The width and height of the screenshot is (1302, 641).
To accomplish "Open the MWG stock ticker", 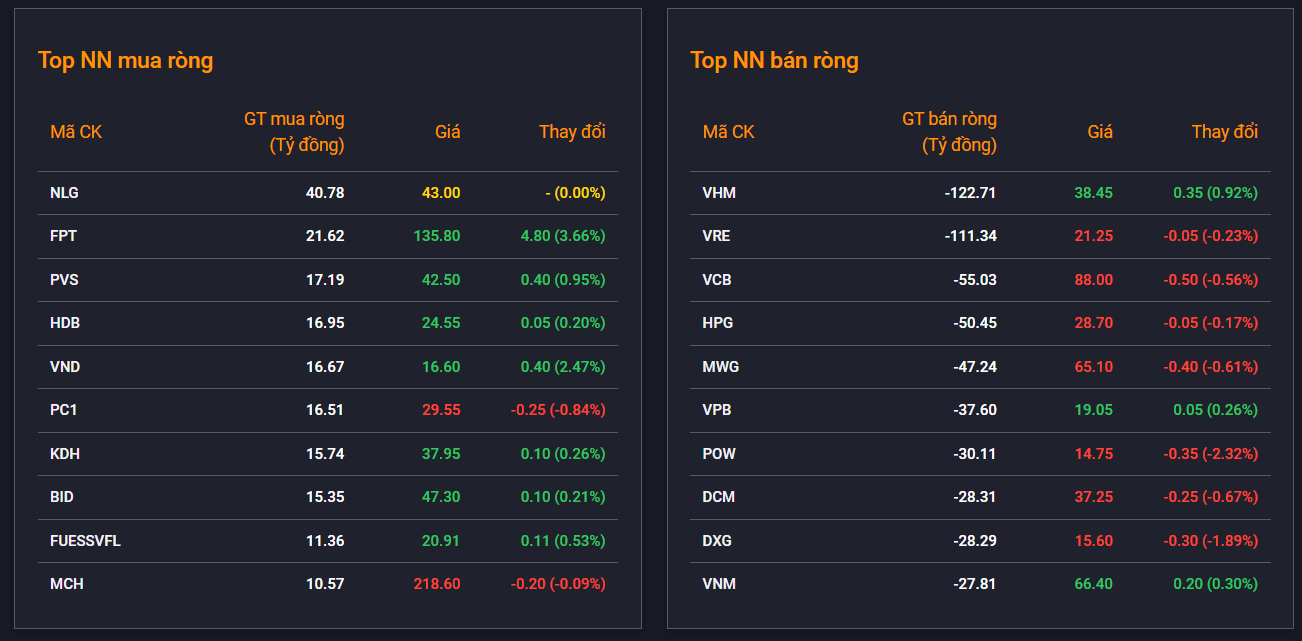I will tap(721, 367).
